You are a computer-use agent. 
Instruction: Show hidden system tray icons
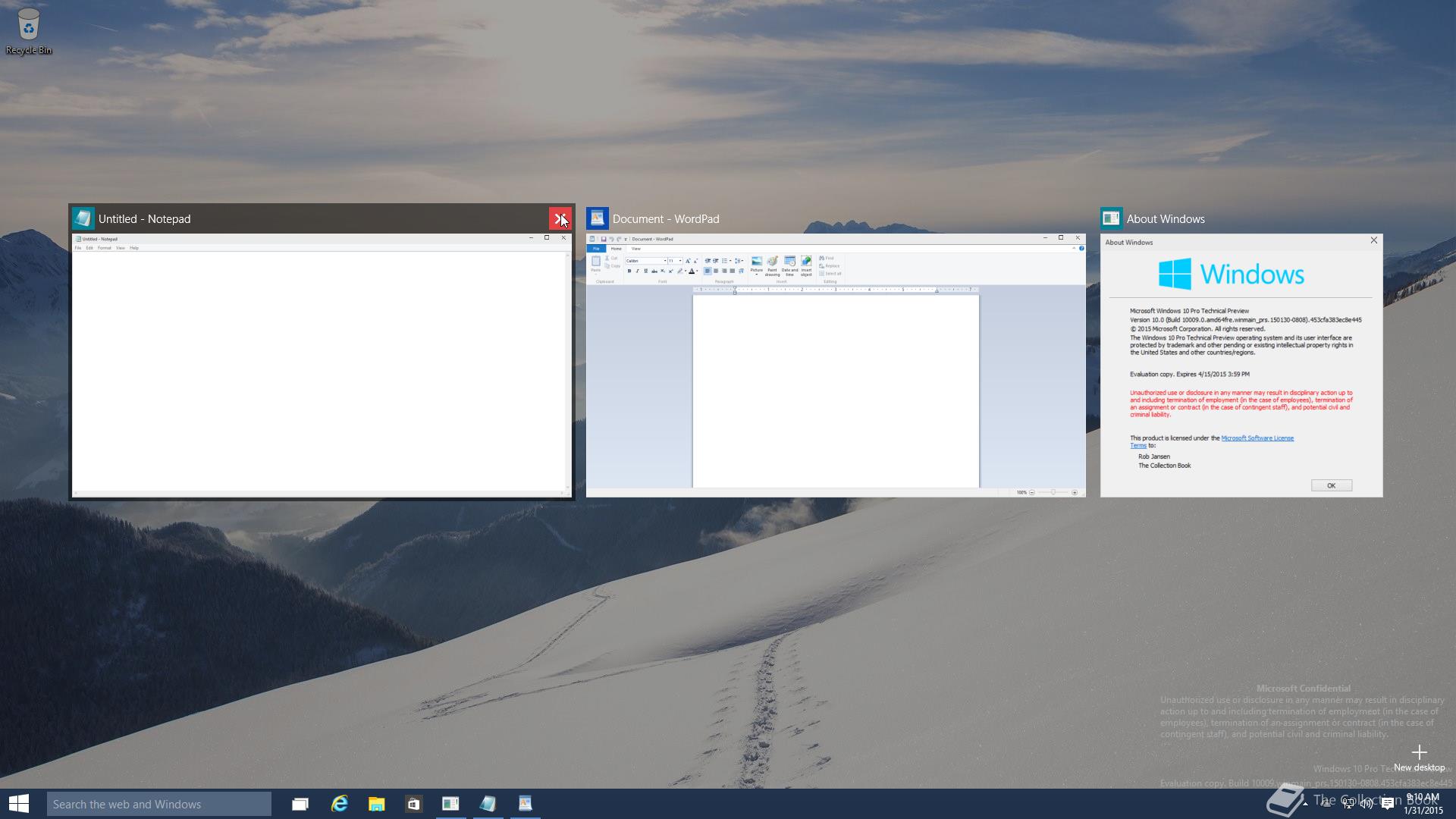point(1305,804)
